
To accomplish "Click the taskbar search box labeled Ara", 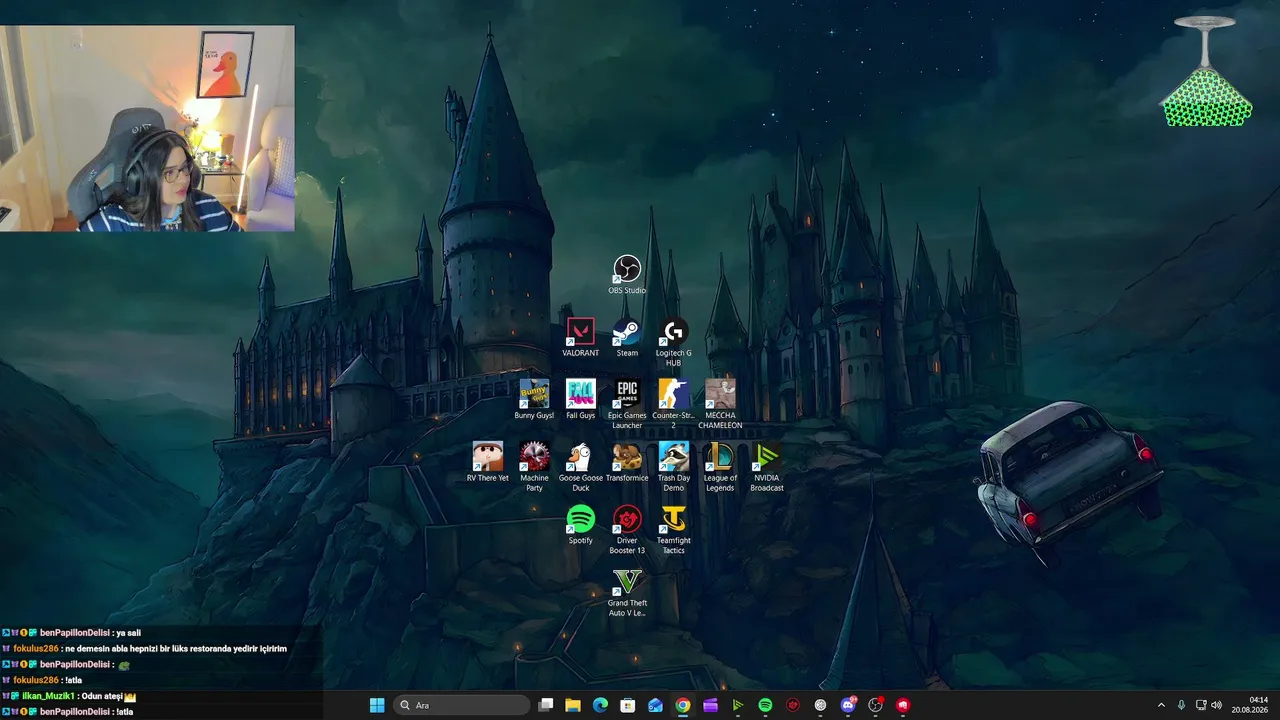I will (x=461, y=705).
